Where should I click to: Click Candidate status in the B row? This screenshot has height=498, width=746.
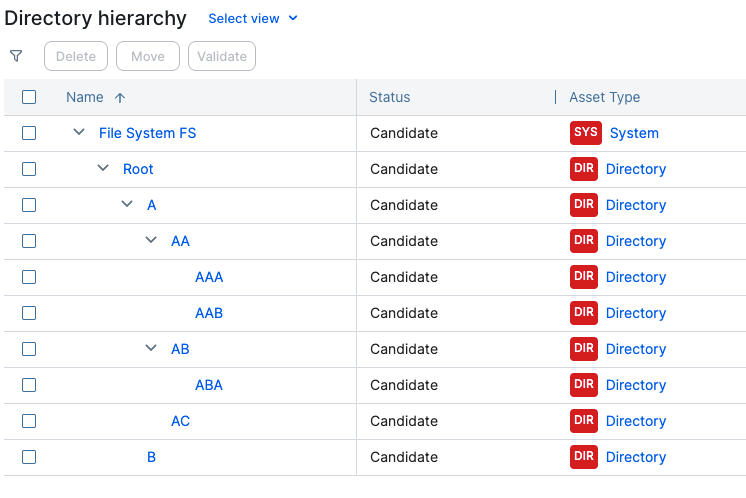point(404,457)
